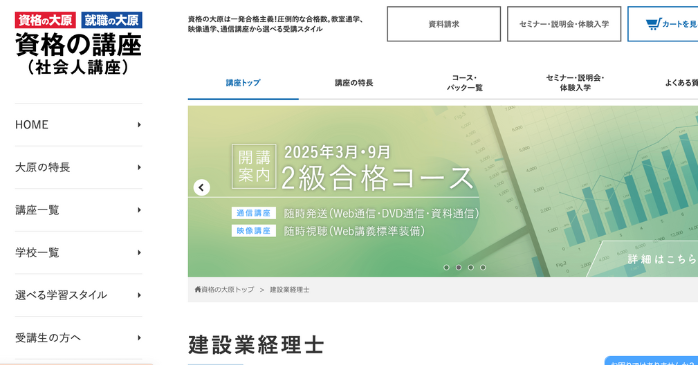Open the 資格の講座(社会人講座) title logo
Viewport: 698px width, 365px height.
(78, 54)
